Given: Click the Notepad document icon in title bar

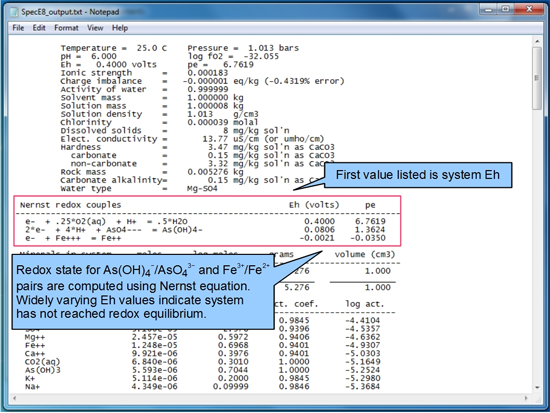Looking at the screenshot, I should click(x=14, y=12).
